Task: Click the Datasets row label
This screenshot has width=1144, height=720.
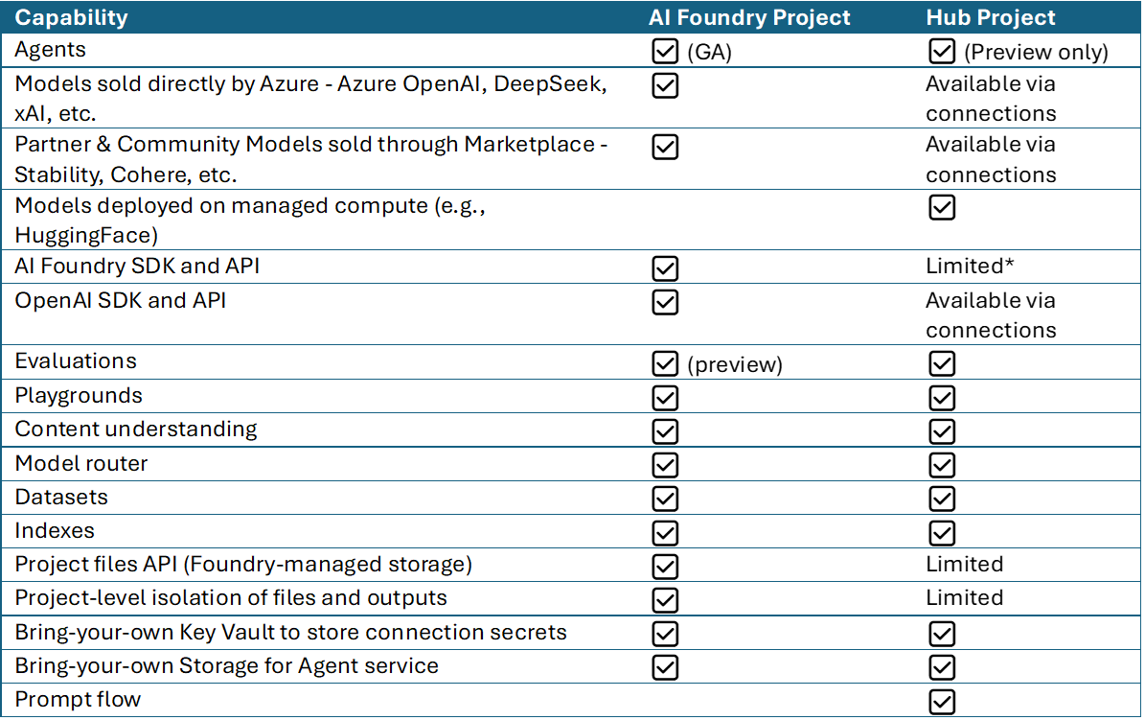Action: pyautogui.click(x=61, y=497)
